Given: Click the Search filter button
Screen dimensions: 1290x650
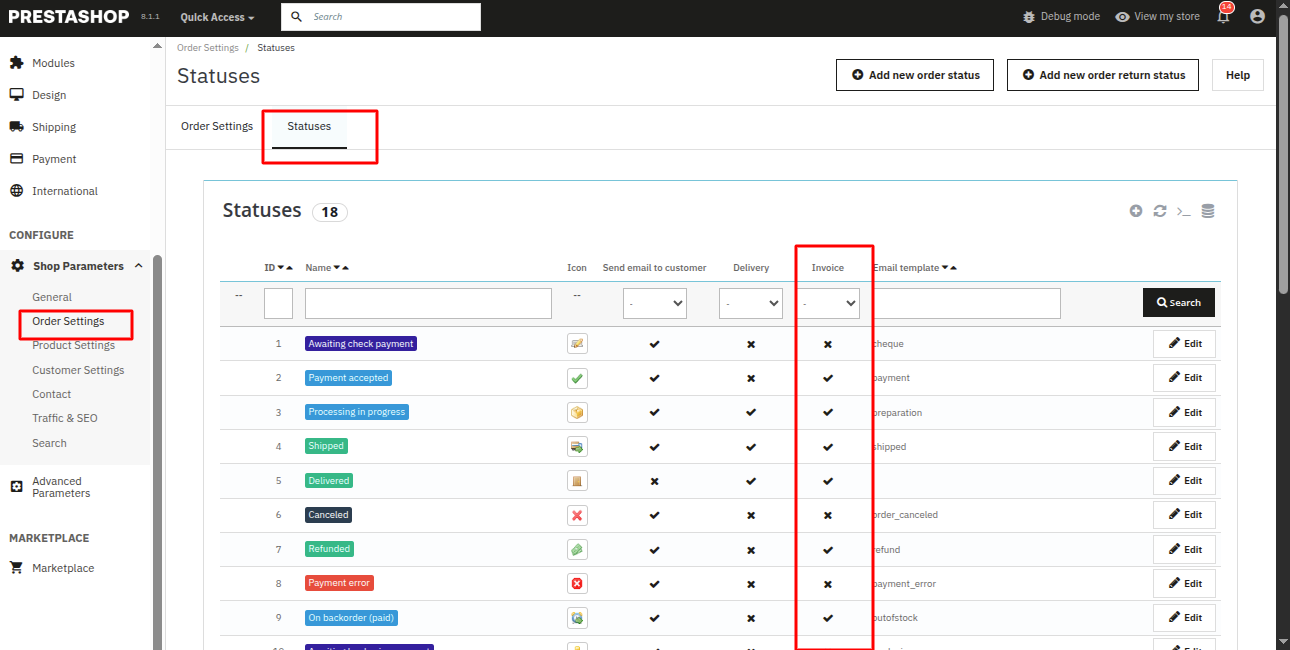Looking at the screenshot, I should [1179, 303].
